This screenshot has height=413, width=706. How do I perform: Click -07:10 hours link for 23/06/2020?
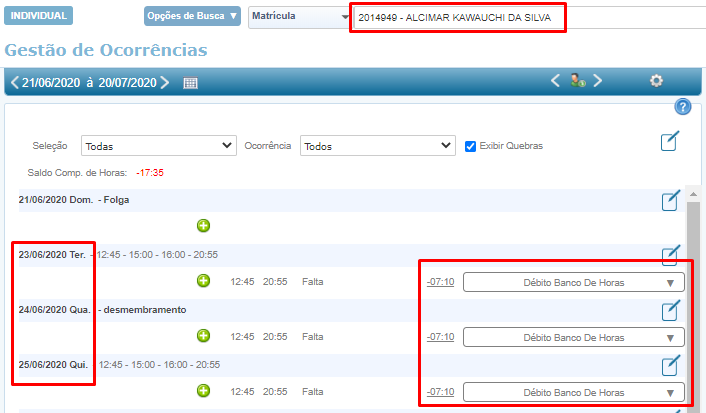pyautogui.click(x=440, y=282)
